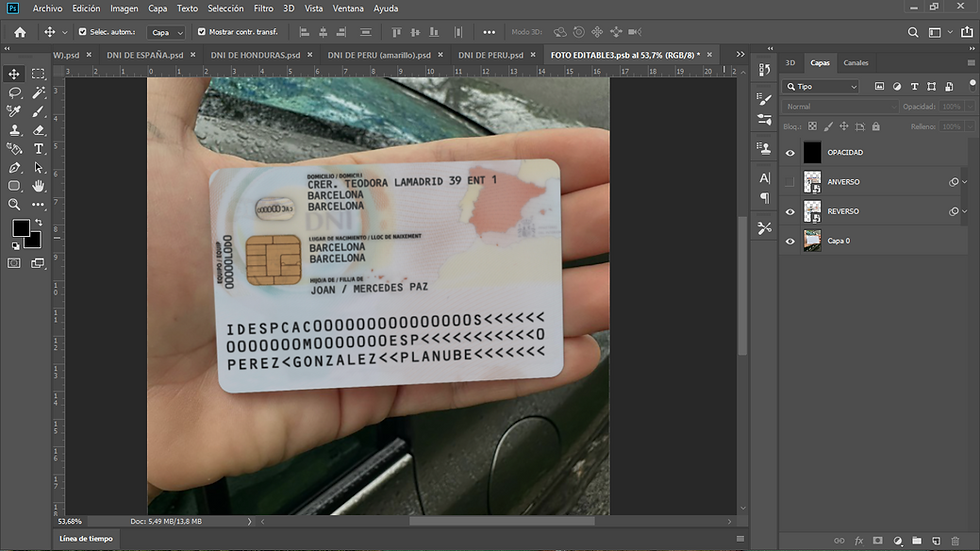The width and height of the screenshot is (980, 551).
Task: Open the Ventana menu
Action: pos(348,8)
